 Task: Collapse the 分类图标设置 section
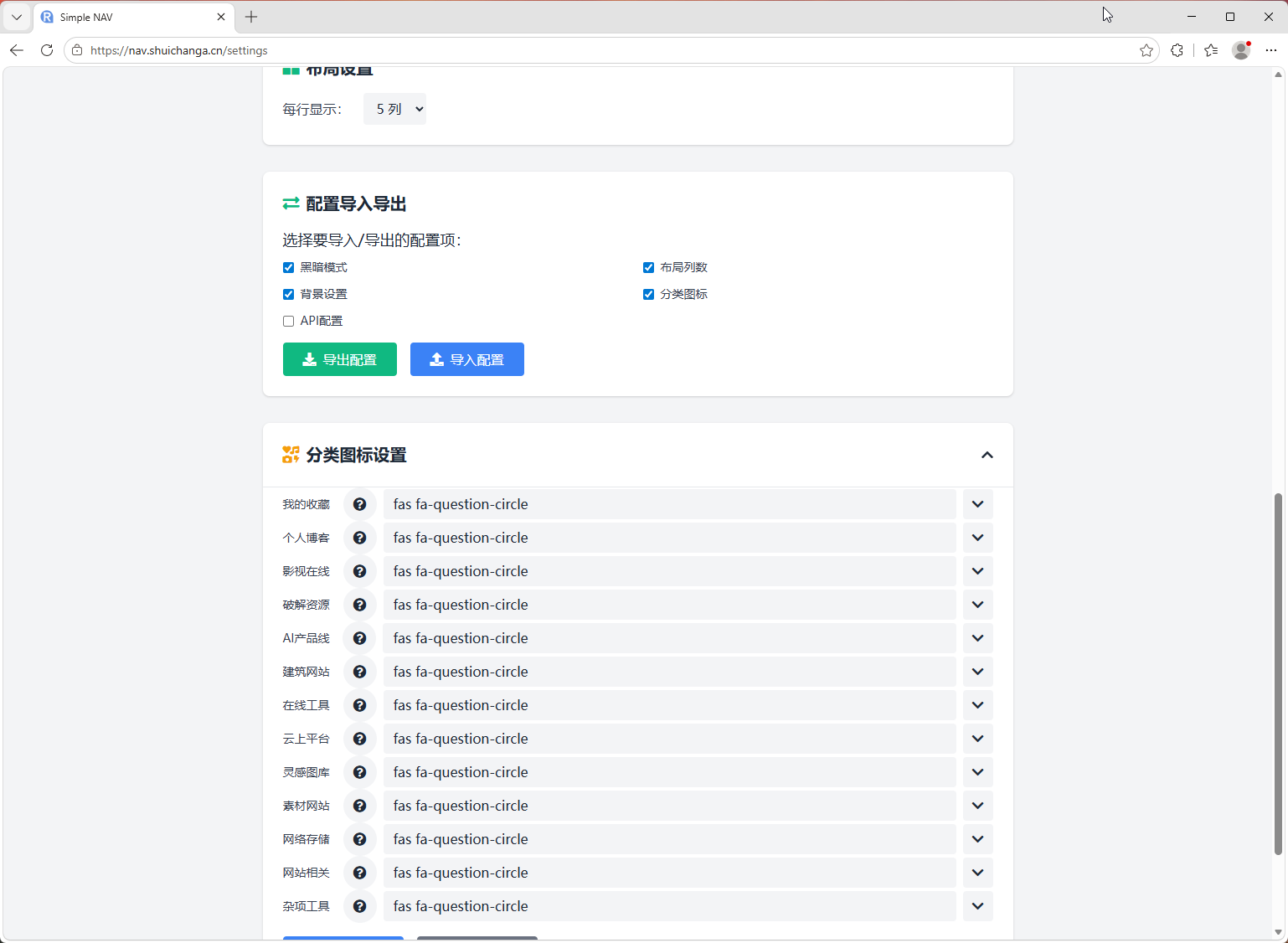coord(987,455)
